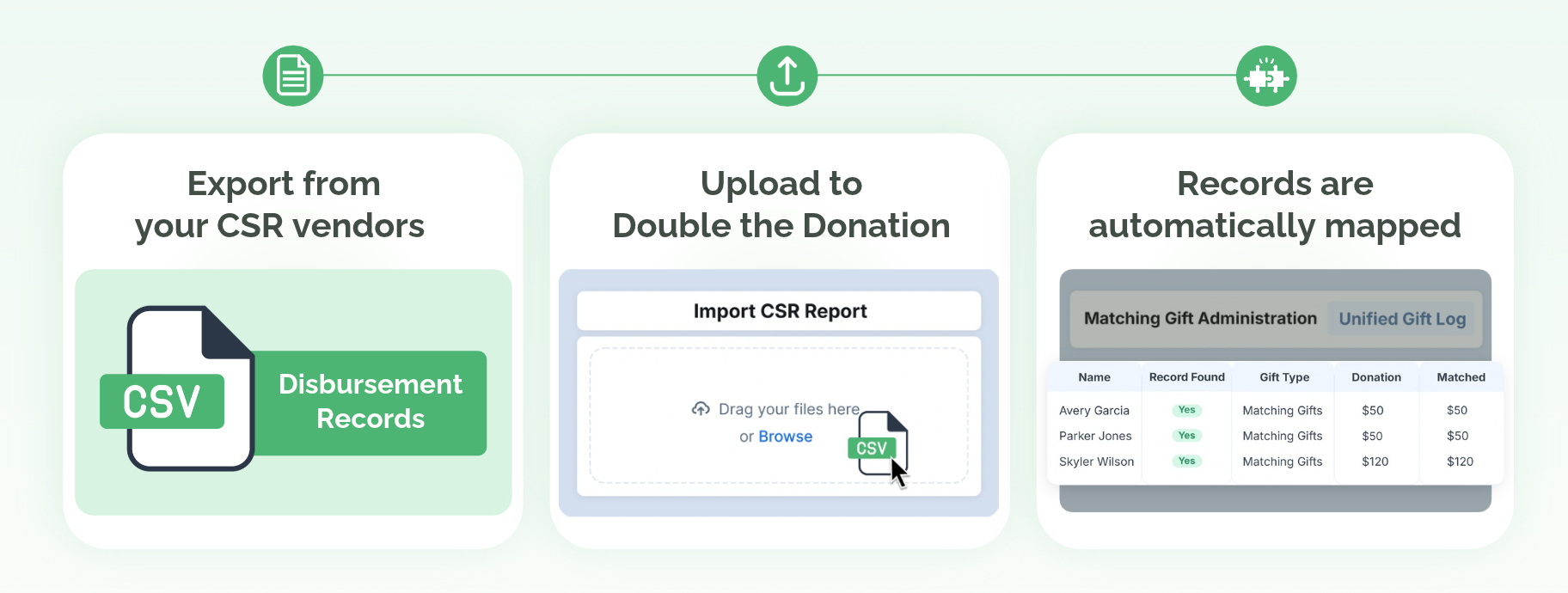Open the Unified Gift Log tab
The width and height of the screenshot is (1568, 593).
(x=1402, y=319)
